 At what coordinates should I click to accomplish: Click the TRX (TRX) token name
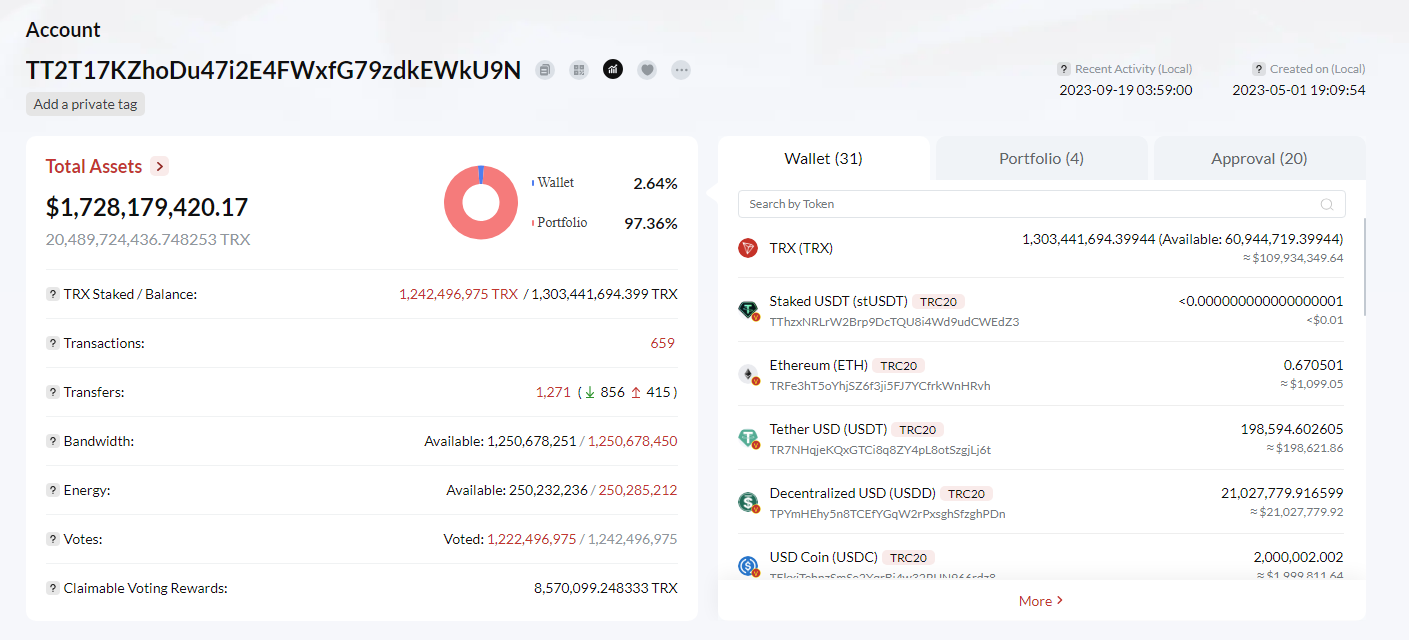[801, 248]
